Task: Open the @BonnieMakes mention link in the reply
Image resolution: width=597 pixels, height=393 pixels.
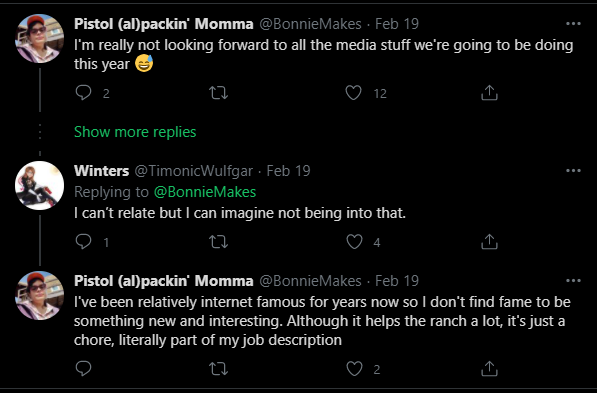Action: tap(205, 192)
